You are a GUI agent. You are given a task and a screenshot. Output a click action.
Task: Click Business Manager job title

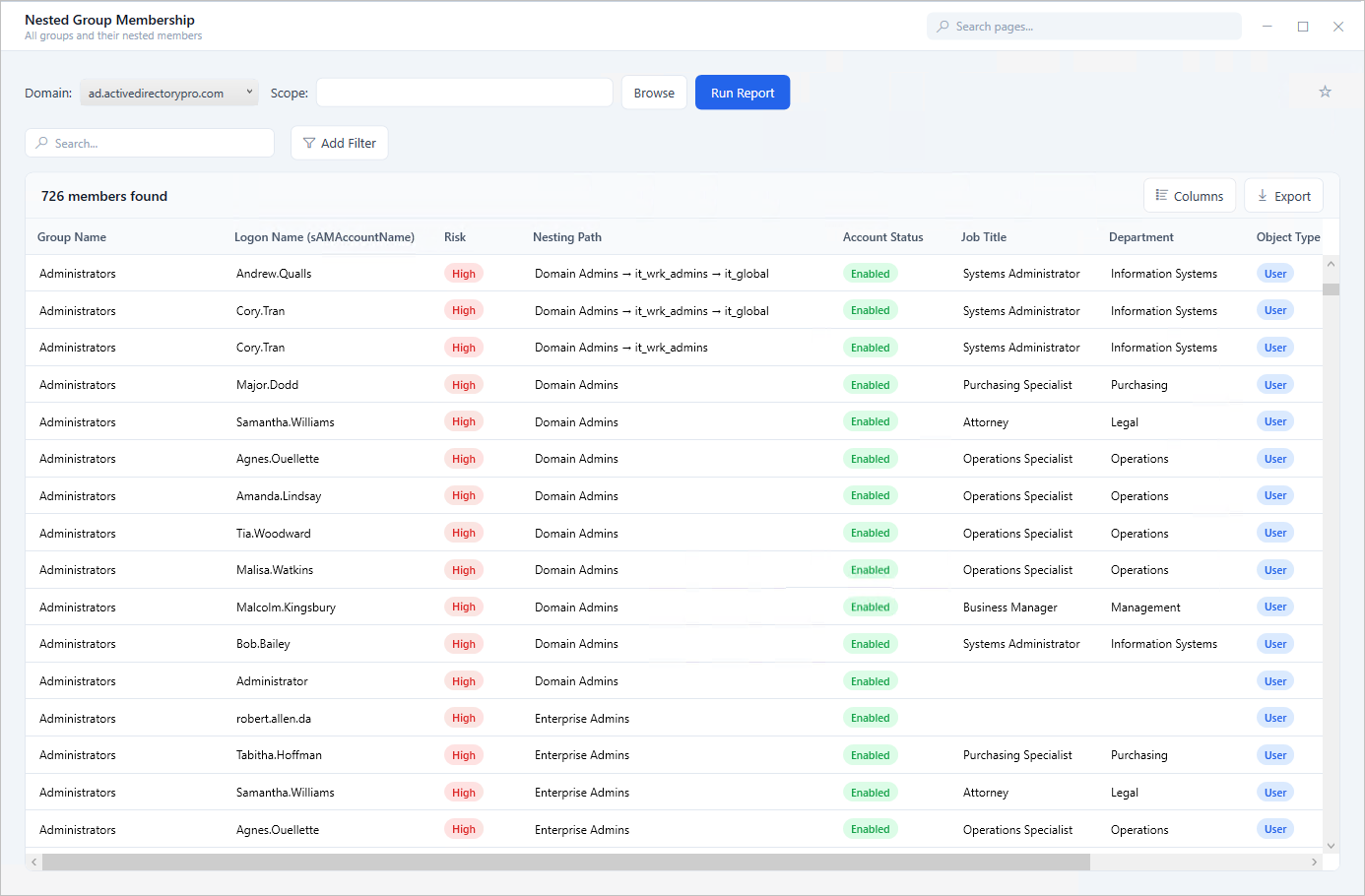(1010, 608)
